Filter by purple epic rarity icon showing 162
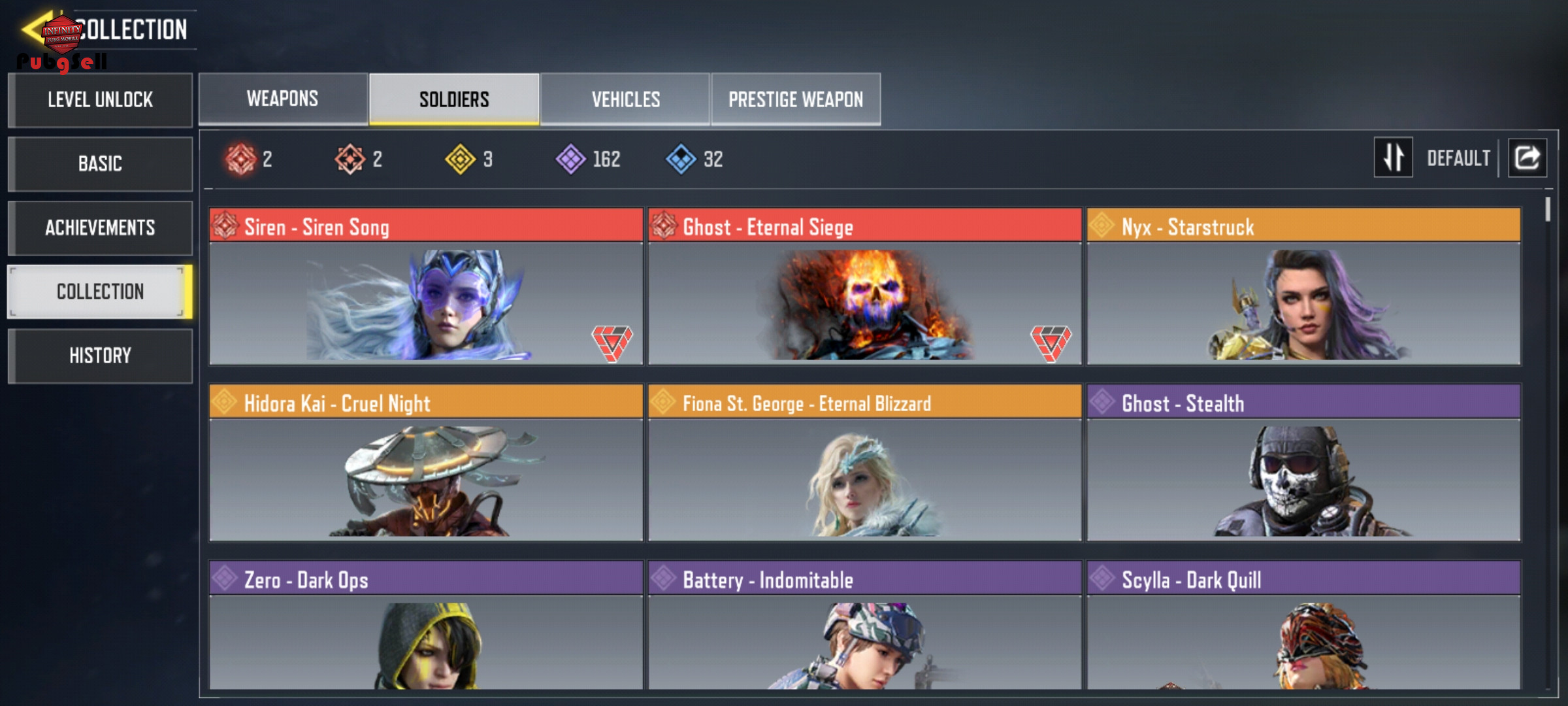1568x706 pixels. pos(571,159)
